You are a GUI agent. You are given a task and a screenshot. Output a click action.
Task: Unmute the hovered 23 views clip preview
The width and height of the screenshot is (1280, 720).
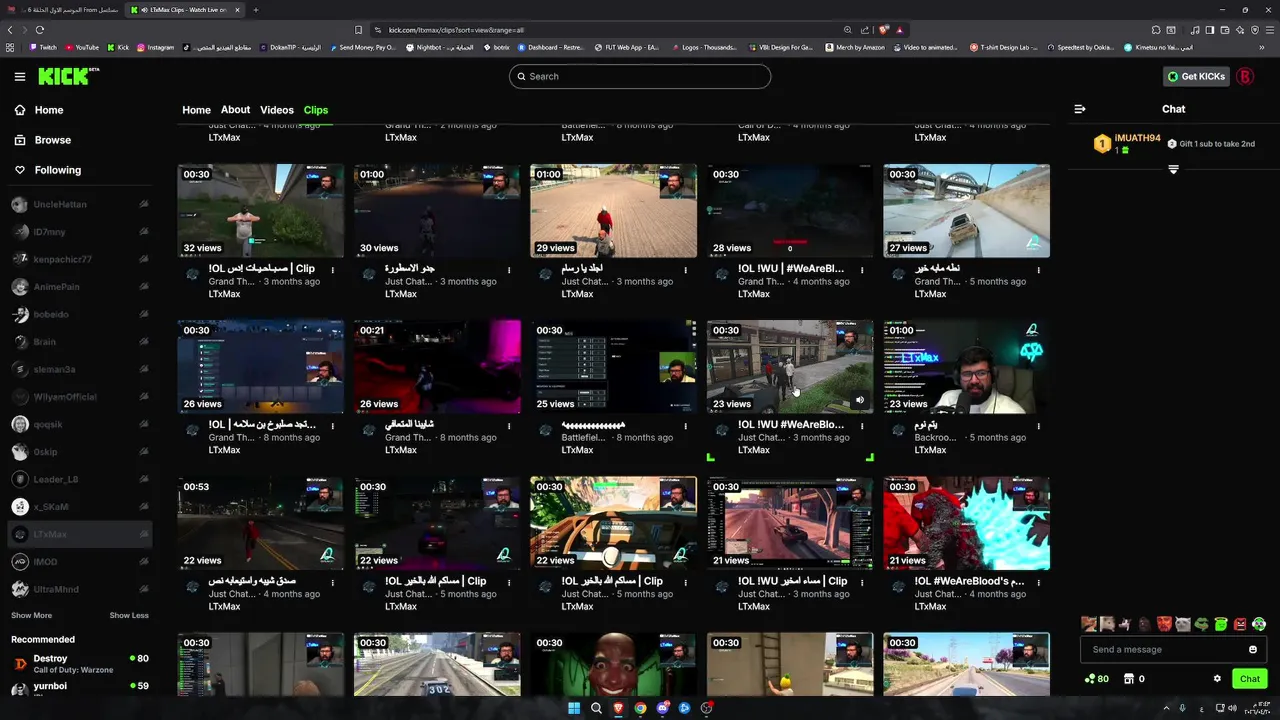(859, 400)
